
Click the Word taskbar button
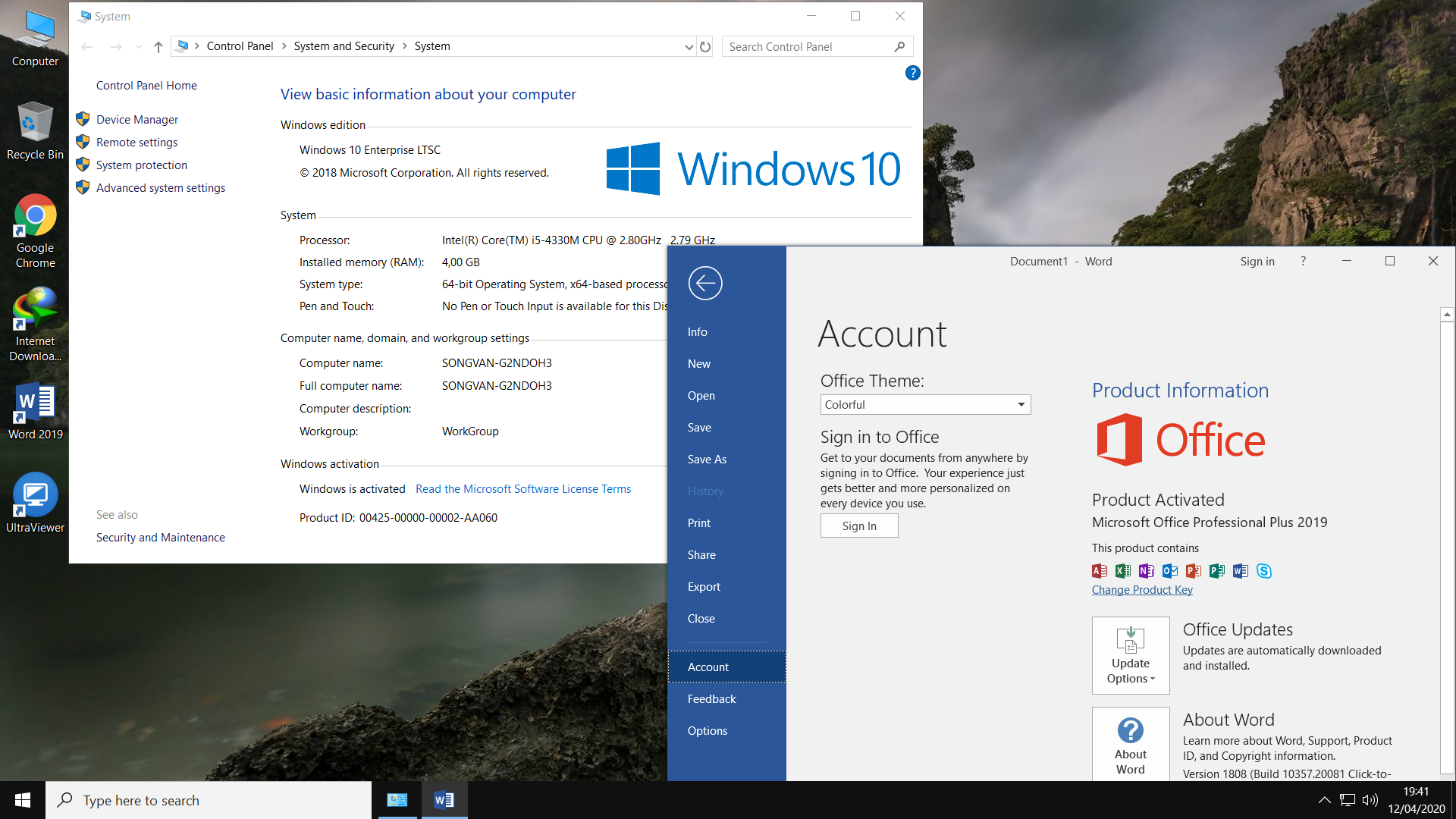[444, 800]
